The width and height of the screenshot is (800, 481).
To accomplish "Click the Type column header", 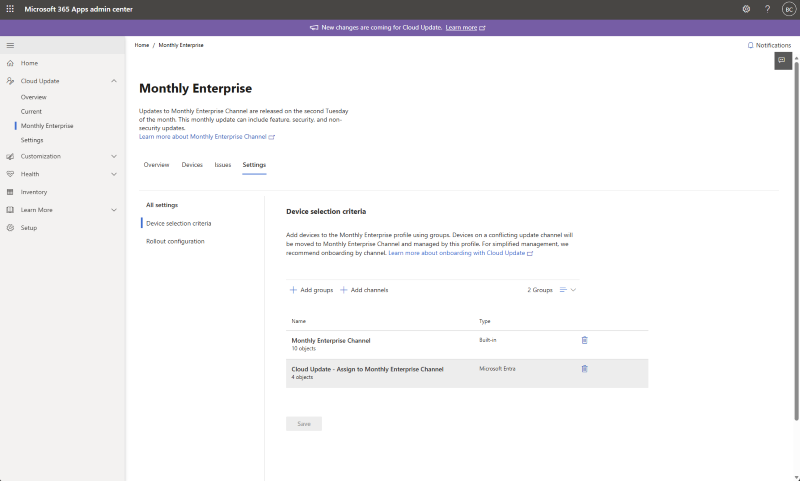I will tap(485, 321).
